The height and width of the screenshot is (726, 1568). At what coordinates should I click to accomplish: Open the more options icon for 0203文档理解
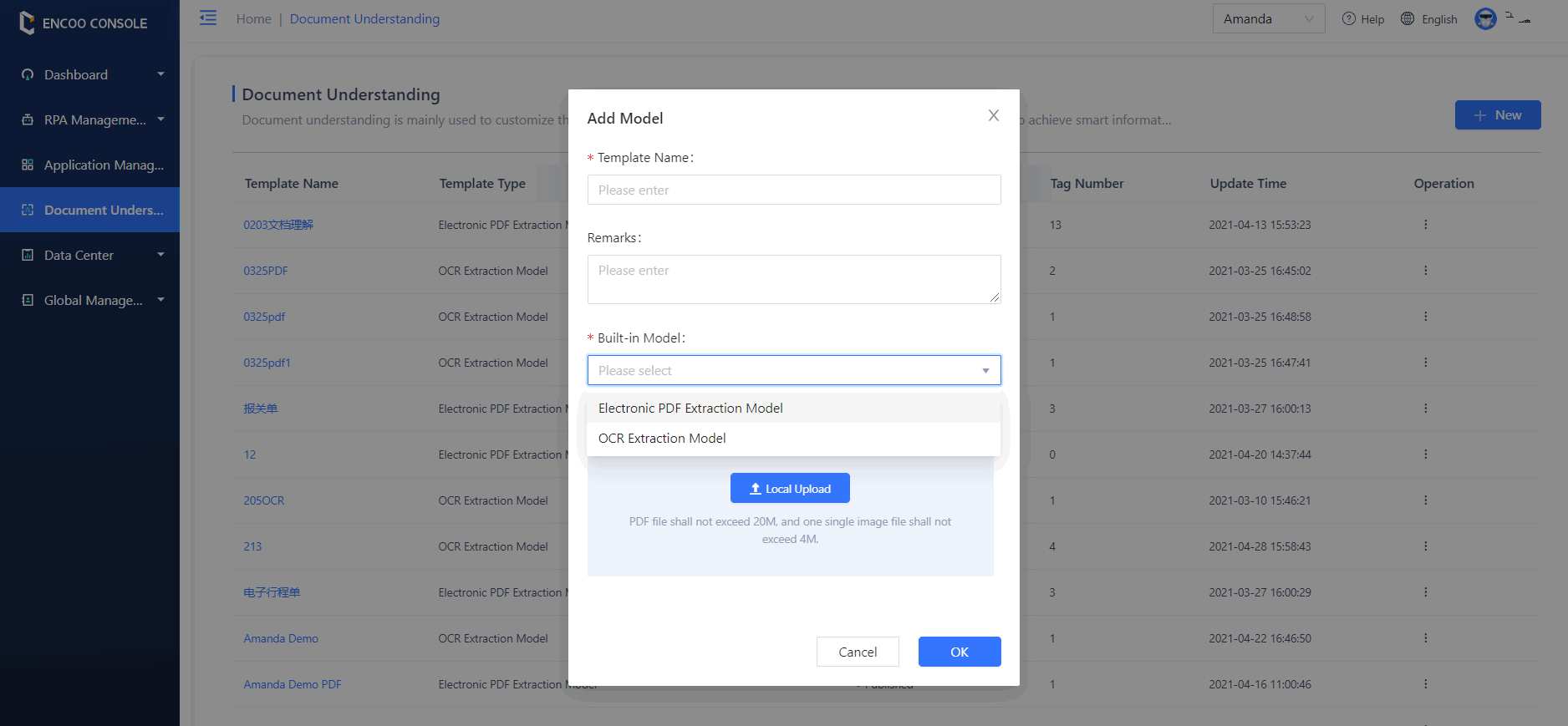coord(1425,225)
